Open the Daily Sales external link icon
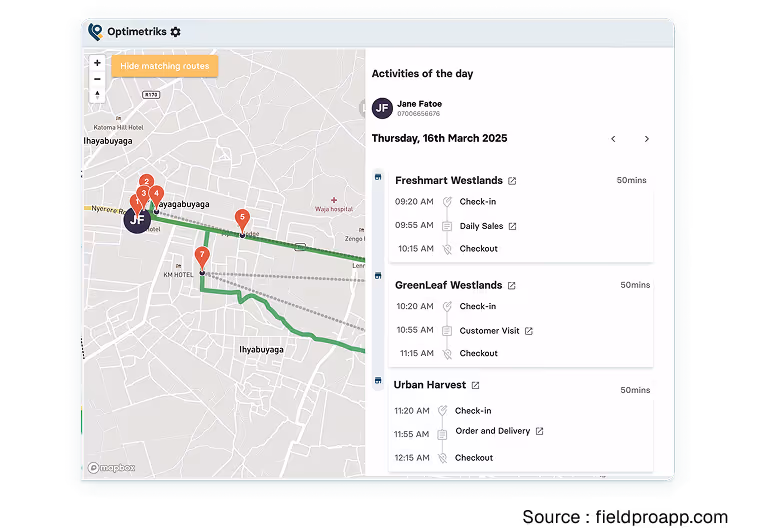757x528 pixels. tap(513, 226)
